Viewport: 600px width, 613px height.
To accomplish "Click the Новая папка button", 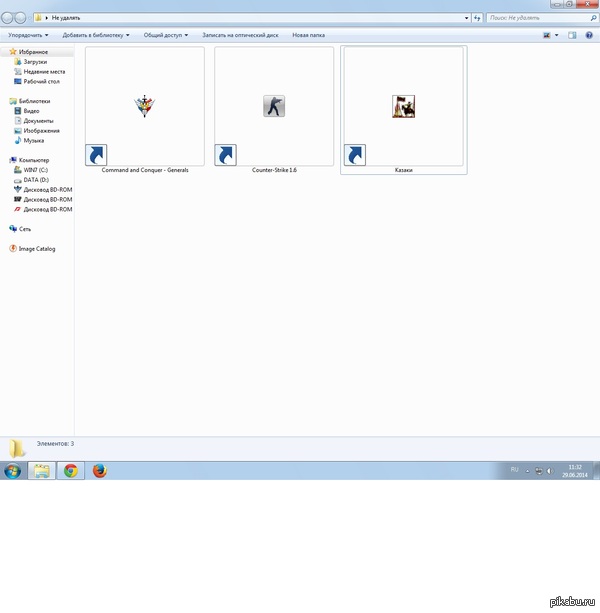I will pos(308,35).
